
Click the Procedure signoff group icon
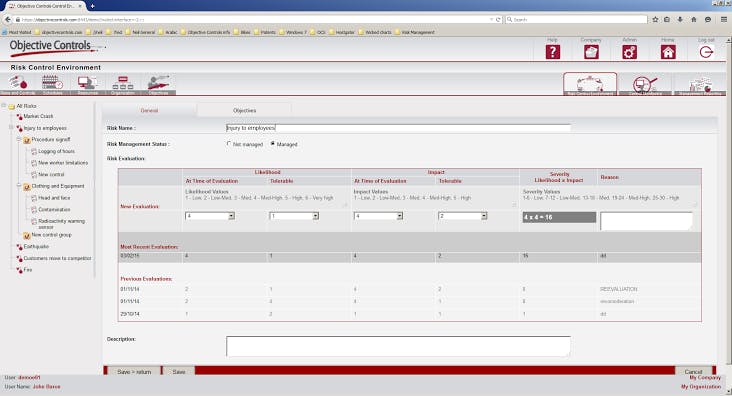27,140
